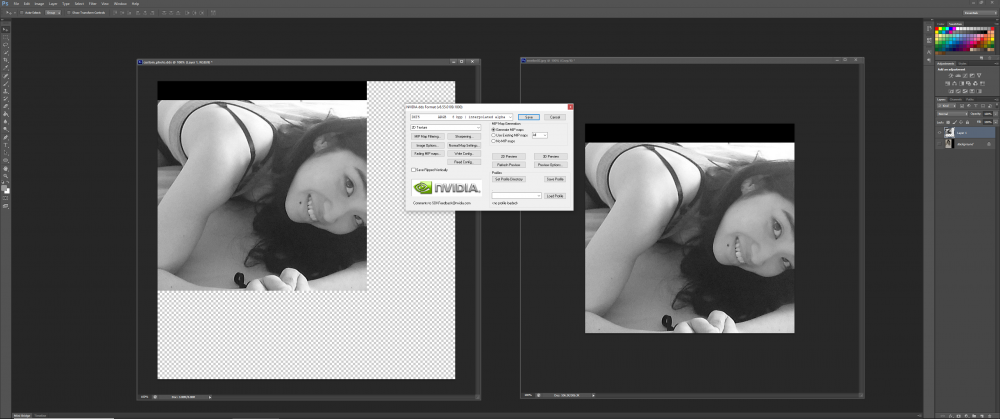The width and height of the screenshot is (1000, 419).
Task: Select the Dodge tool
Action: pyautogui.click(x=6, y=129)
